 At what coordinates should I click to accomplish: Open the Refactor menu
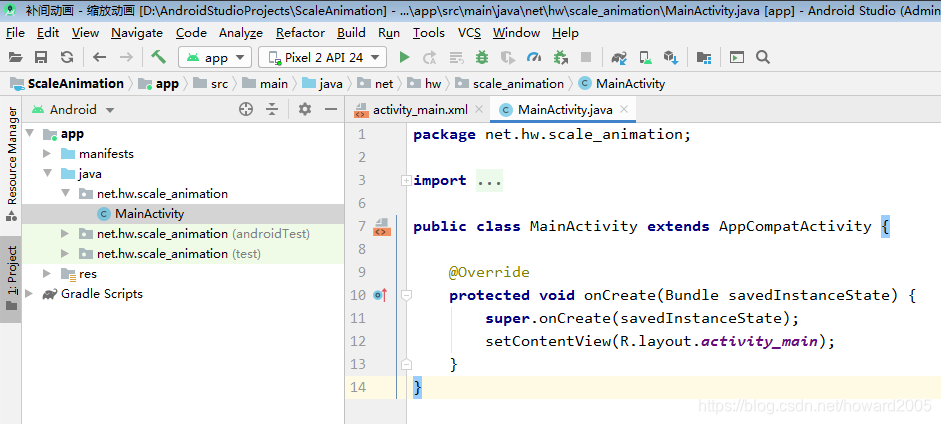click(300, 33)
